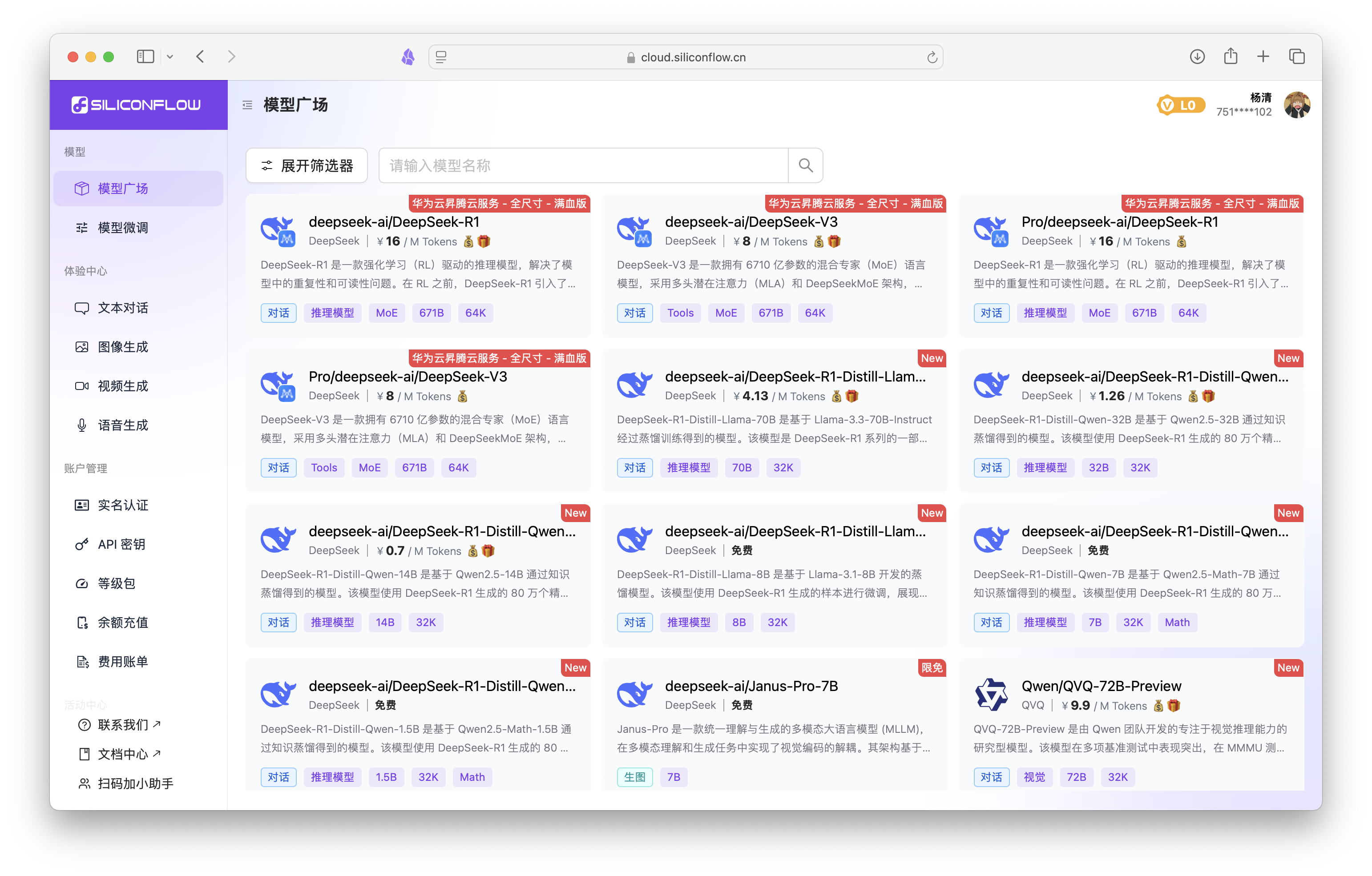The height and width of the screenshot is (876, 1372).
Task: Follow the 联系我们 external link
Action: [120, 724]
